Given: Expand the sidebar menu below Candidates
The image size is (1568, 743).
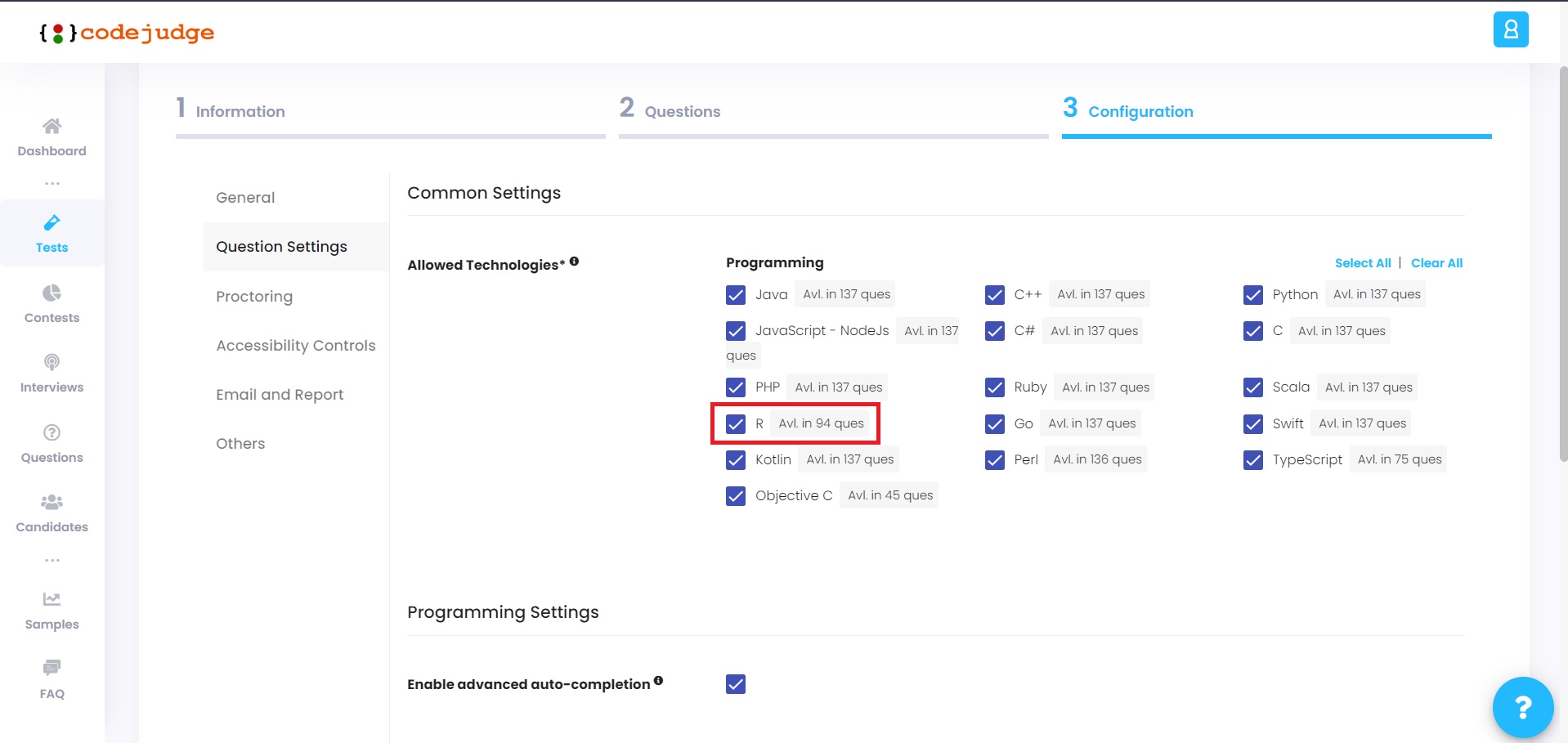Looking at the screenshot, I should [52, 560].
